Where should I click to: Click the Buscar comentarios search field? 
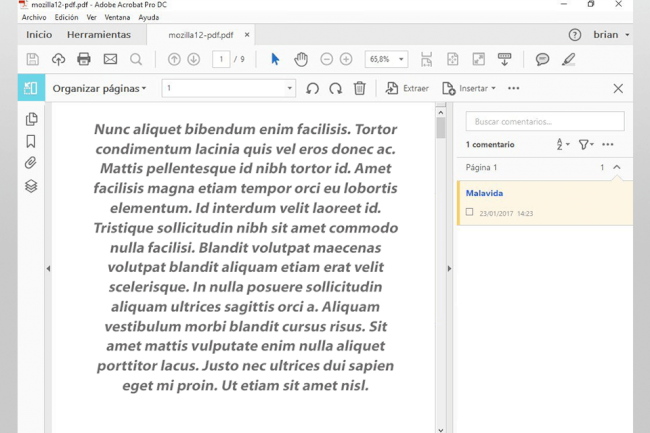[x=545, y=121]
